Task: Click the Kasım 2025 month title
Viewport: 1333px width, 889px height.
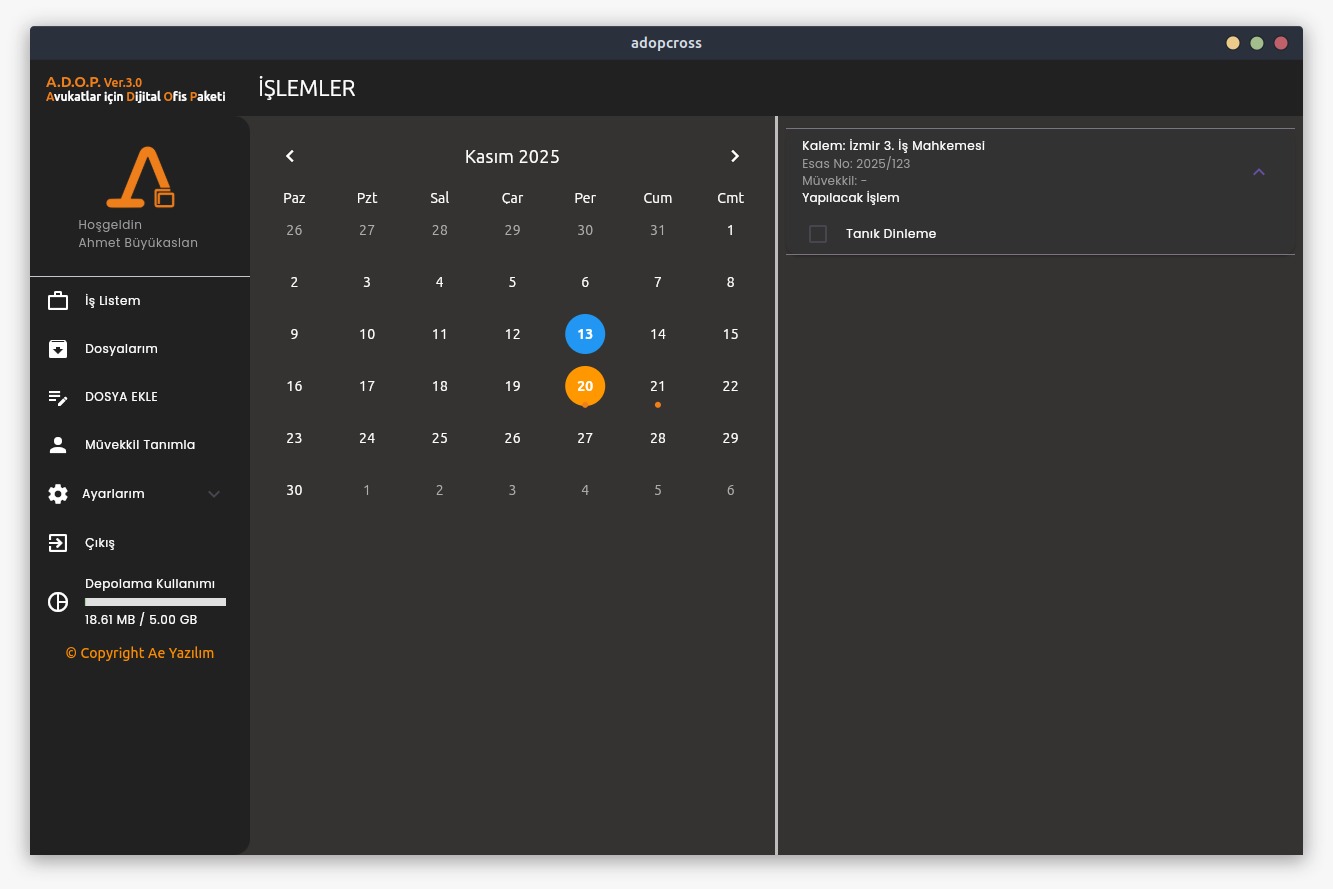Action: (512, 157)
